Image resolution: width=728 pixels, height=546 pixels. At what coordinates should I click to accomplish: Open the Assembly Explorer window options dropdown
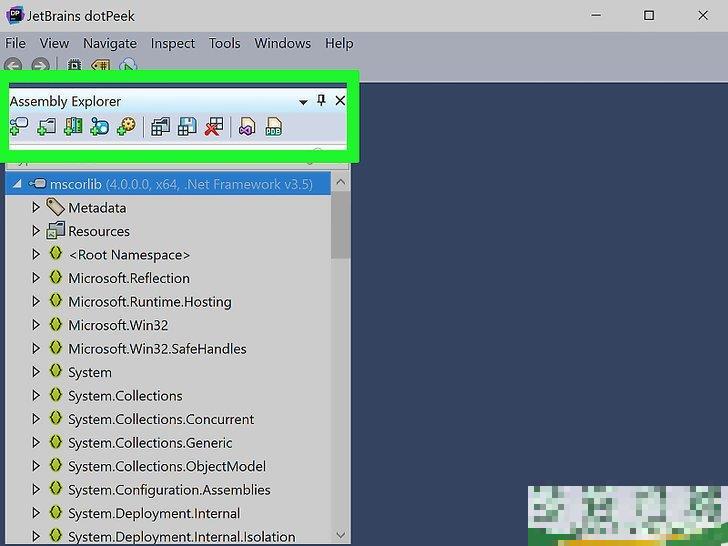tap(303, 102)
